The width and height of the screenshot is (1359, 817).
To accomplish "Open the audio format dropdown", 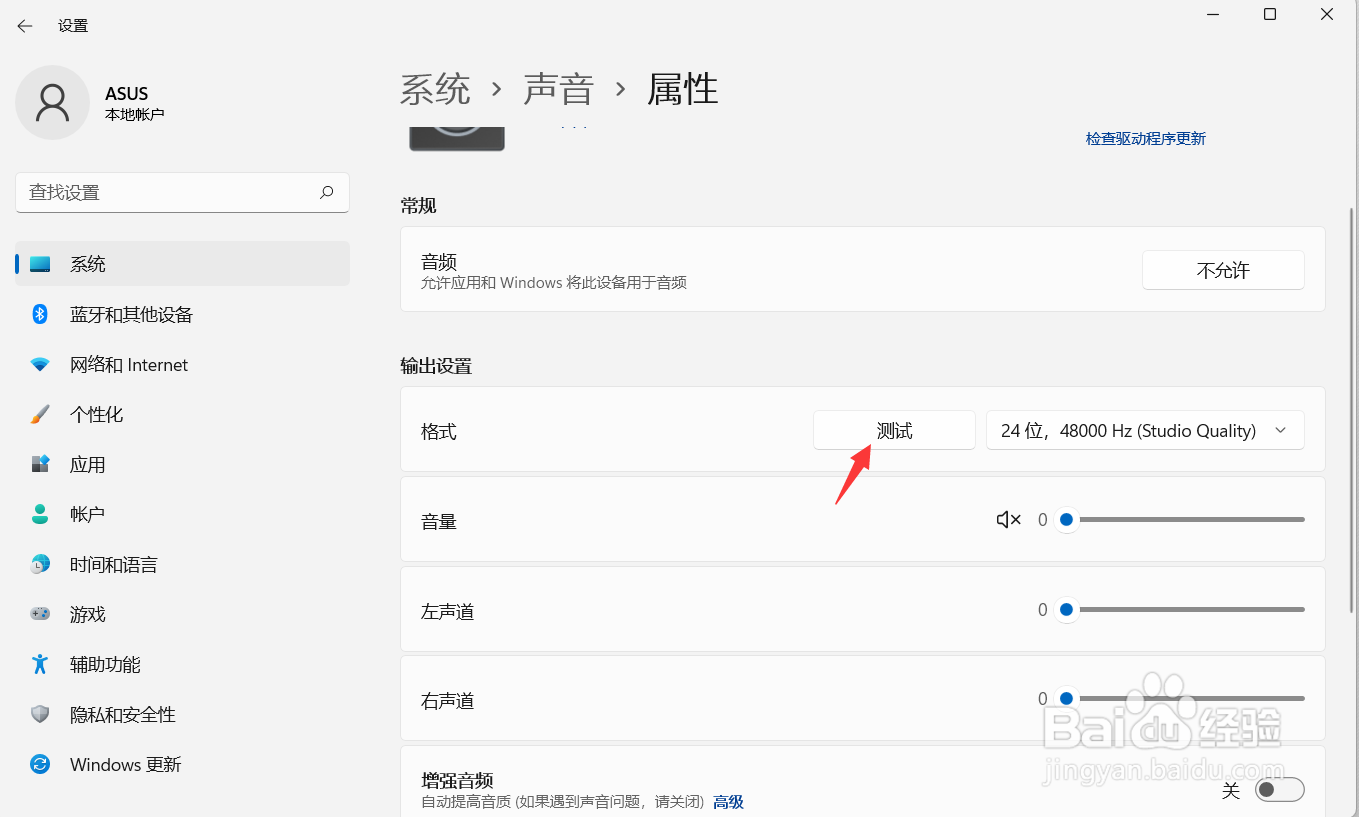I will 1145,430.
